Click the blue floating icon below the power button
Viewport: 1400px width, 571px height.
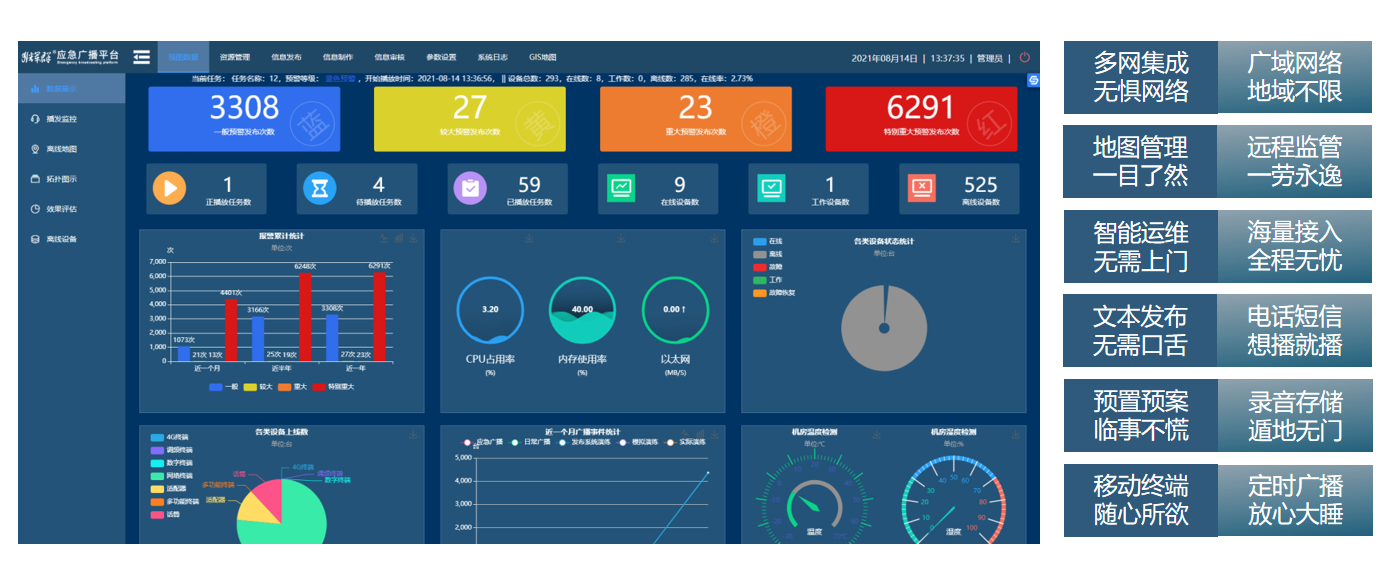coord(1033,80)
